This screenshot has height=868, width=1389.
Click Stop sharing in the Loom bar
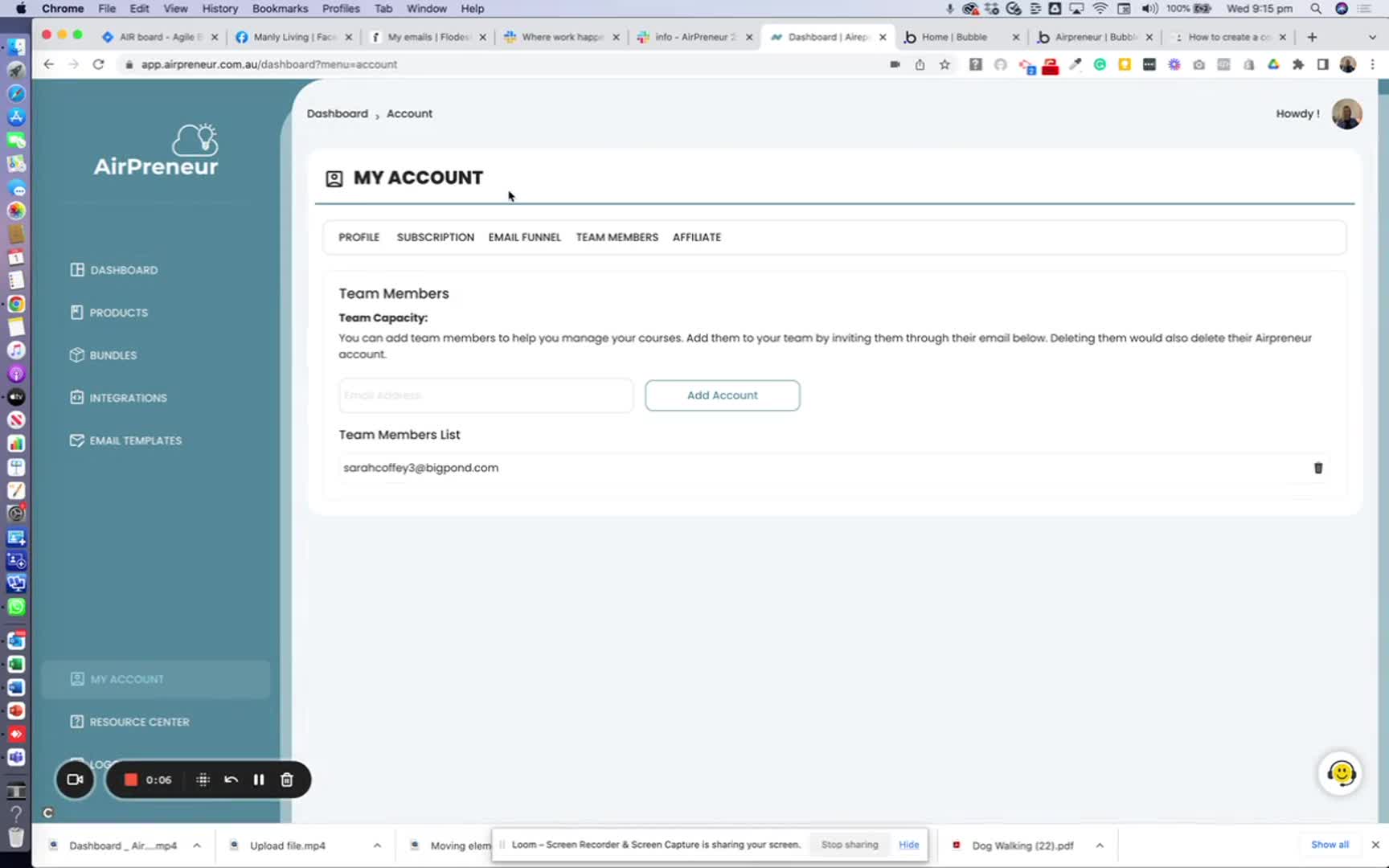click(849, 845)
